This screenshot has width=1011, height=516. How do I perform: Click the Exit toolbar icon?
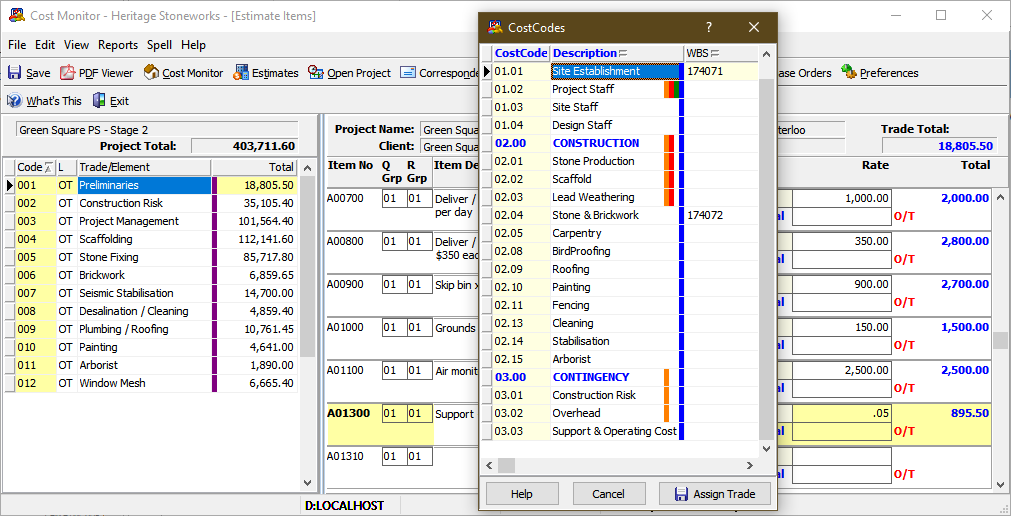99,101
